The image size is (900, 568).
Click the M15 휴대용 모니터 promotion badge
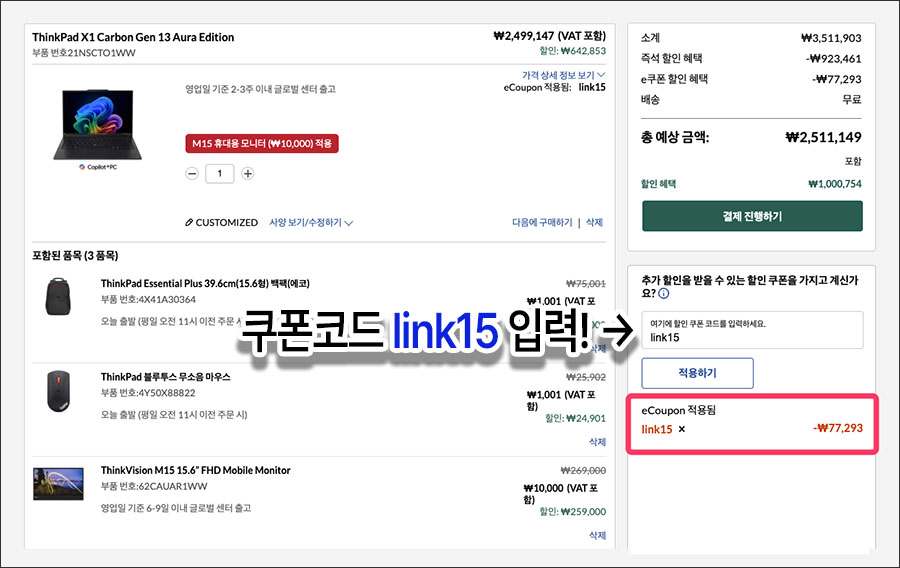tap(262, 143)
